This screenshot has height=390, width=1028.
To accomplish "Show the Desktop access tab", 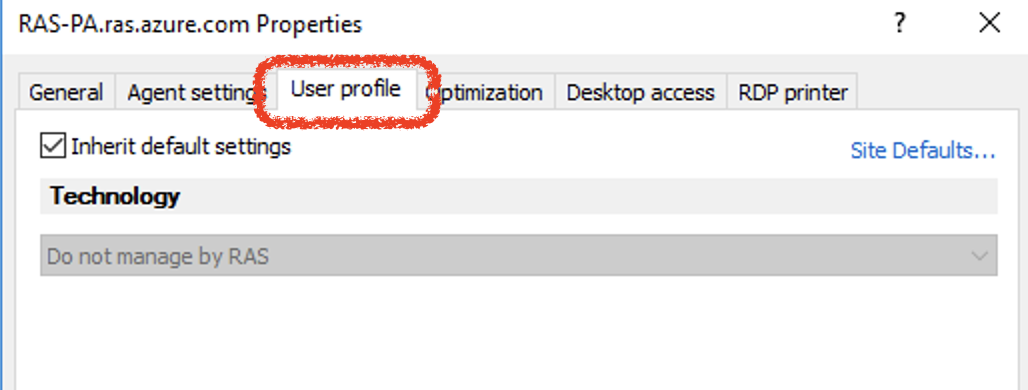I will point(641,92).
